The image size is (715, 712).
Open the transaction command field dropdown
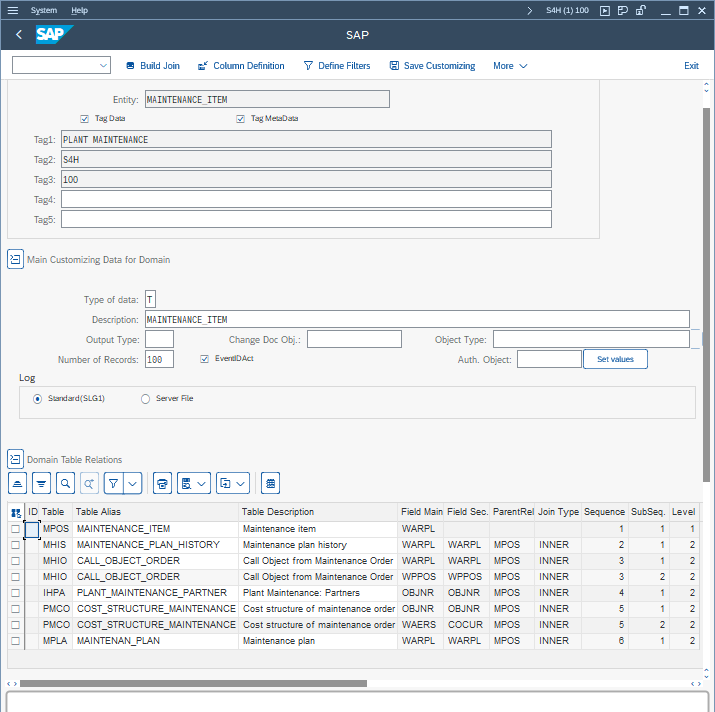coord(104,66)
